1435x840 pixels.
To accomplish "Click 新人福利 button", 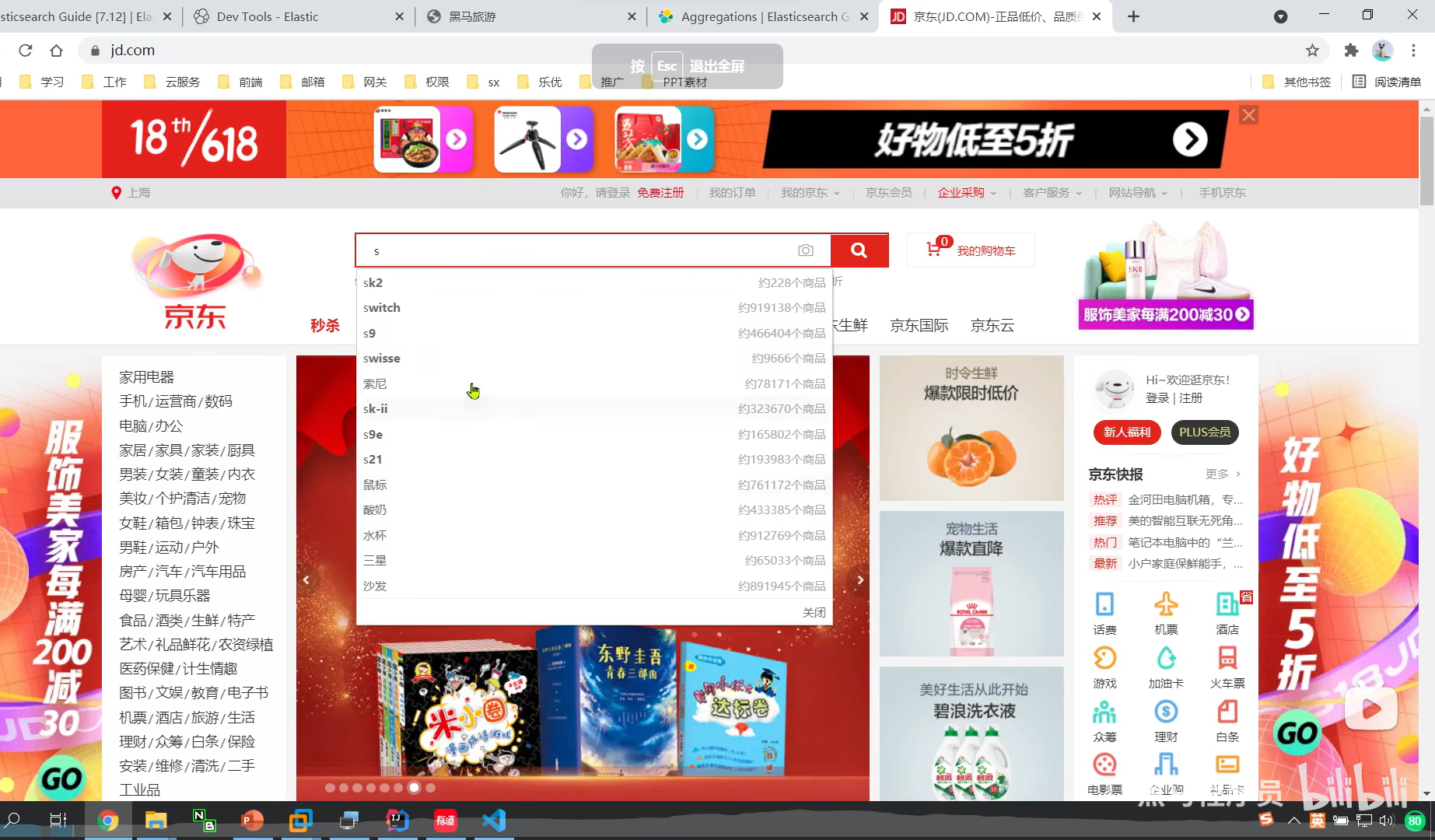I will pos(1127,432).
